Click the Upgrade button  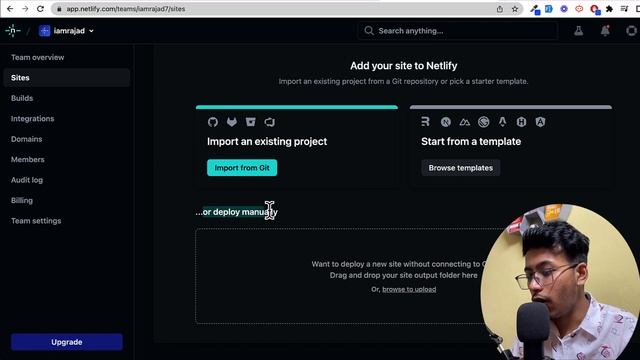pyautogui.click(x=67, y=342)
